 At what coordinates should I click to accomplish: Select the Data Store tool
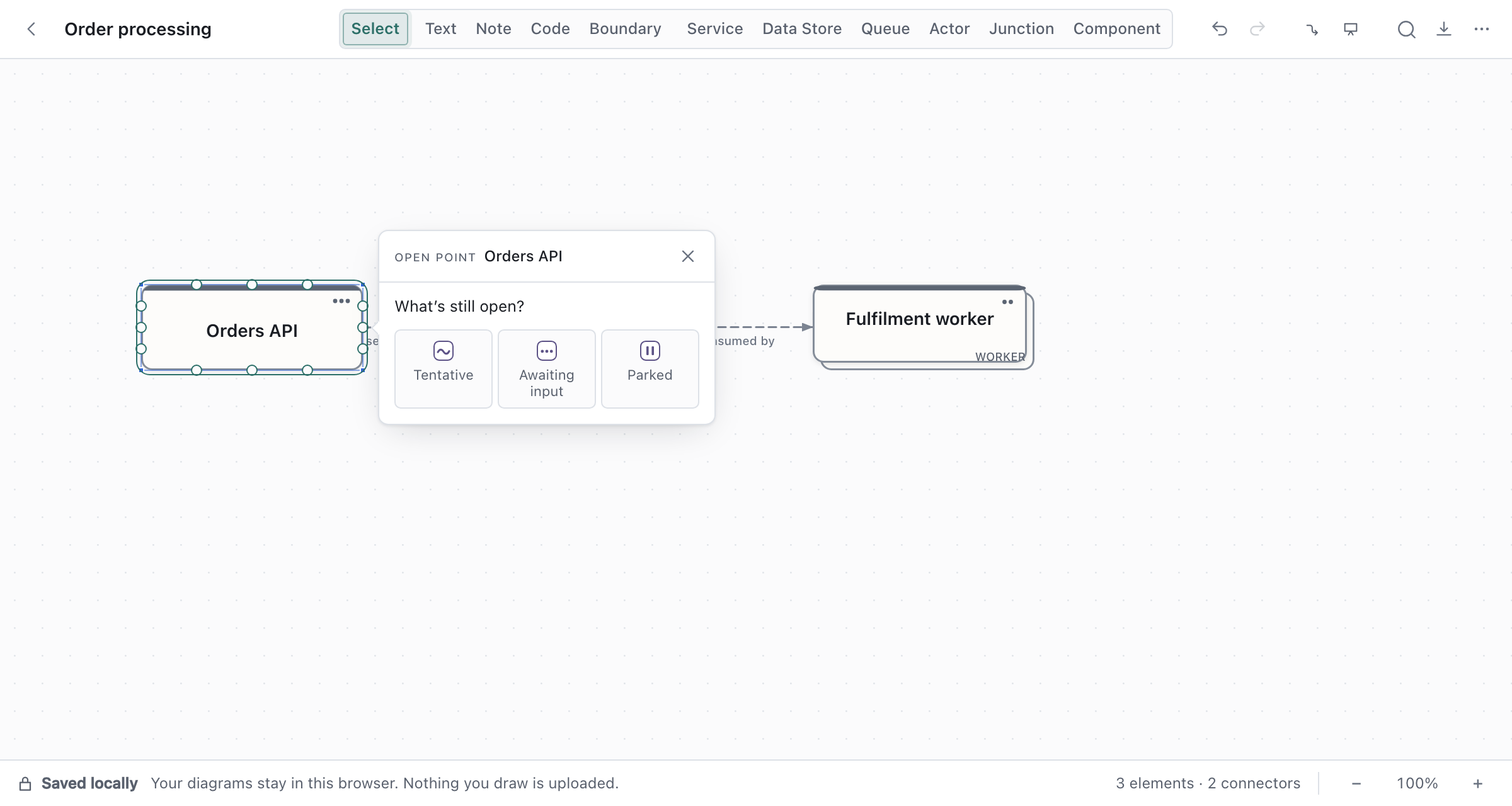click(x=802, y=29)
